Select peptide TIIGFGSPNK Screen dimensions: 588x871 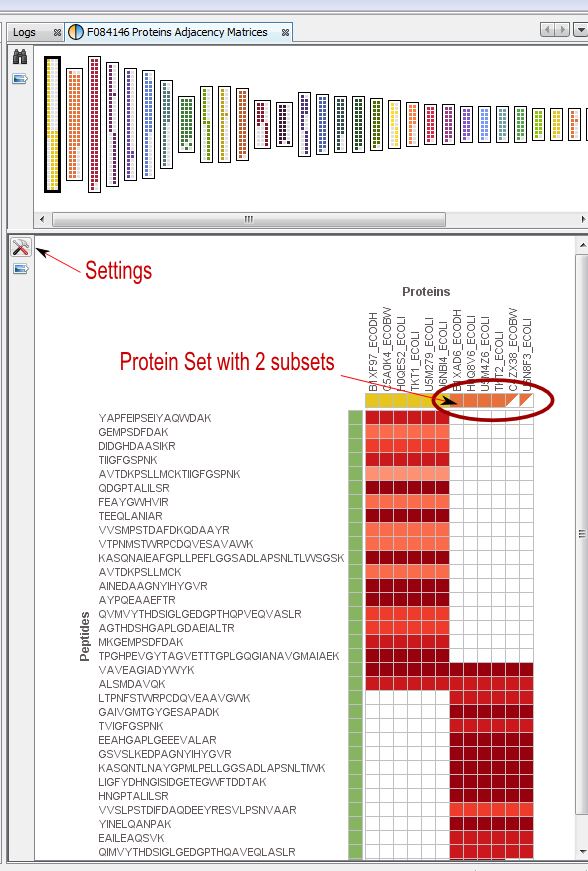click(x=128, y=460)
